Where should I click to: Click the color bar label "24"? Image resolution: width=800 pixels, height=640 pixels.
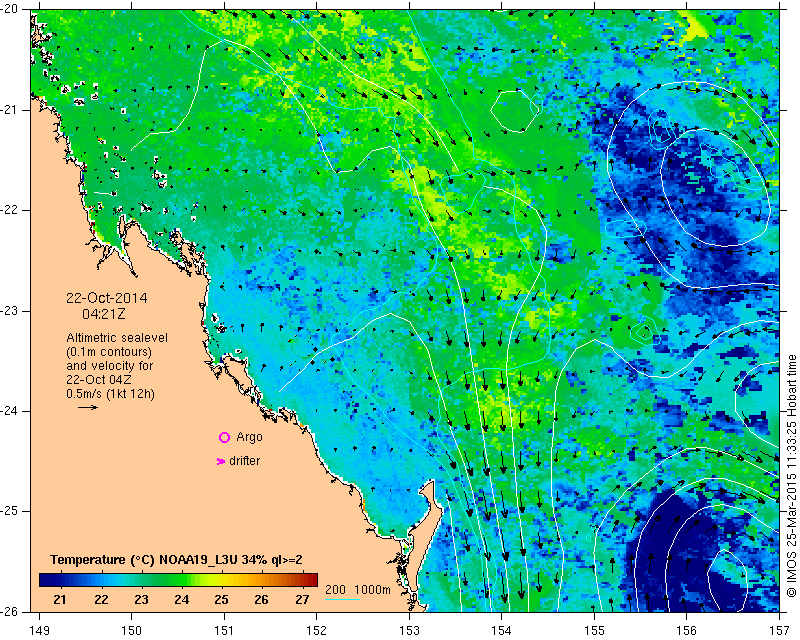point(181,599)
